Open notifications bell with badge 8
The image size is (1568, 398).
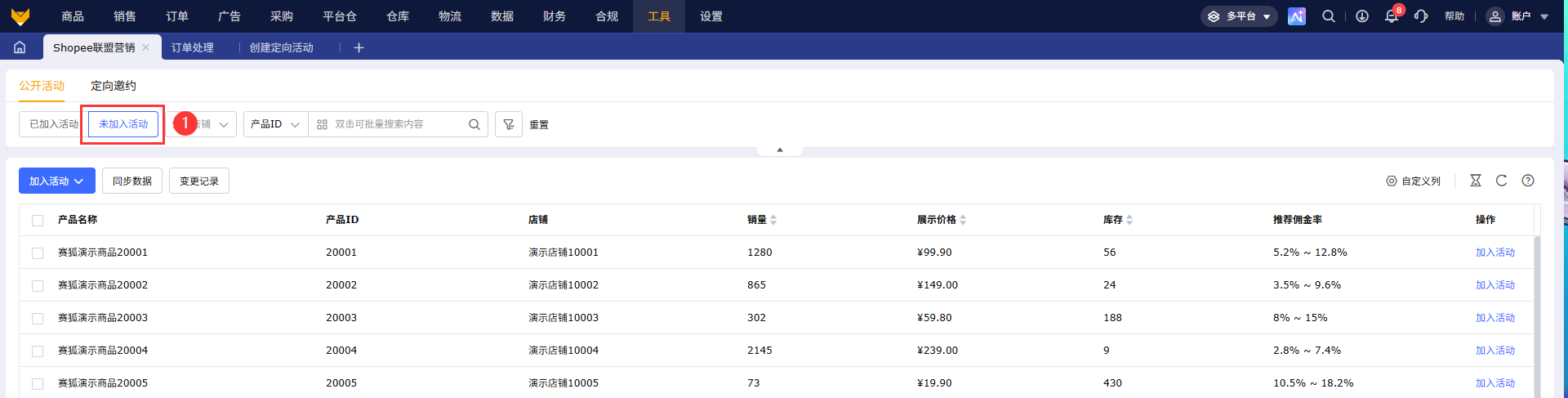(x=1392, y=16)
